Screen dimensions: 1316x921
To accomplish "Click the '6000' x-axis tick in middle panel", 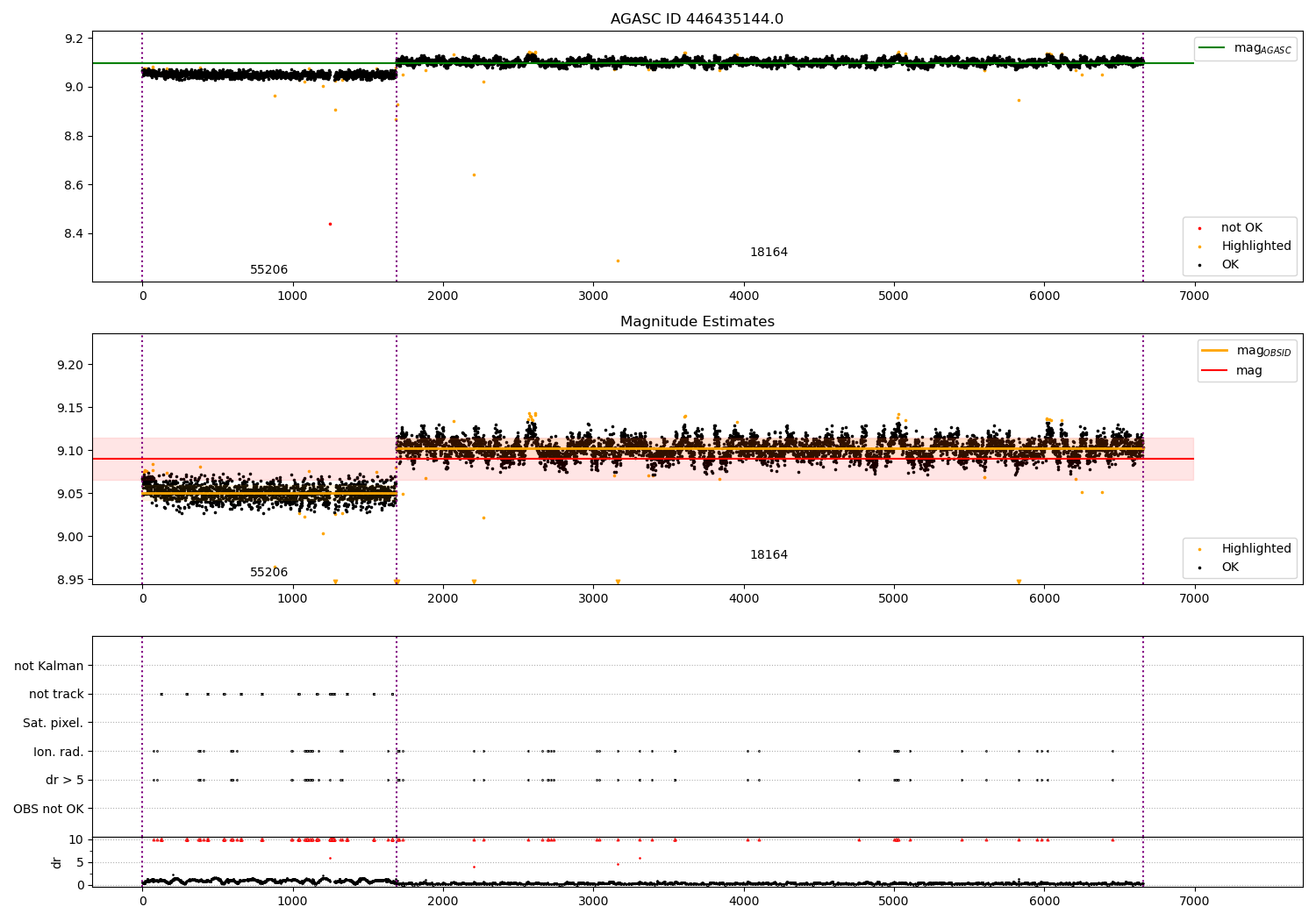I will (1044, 599).
